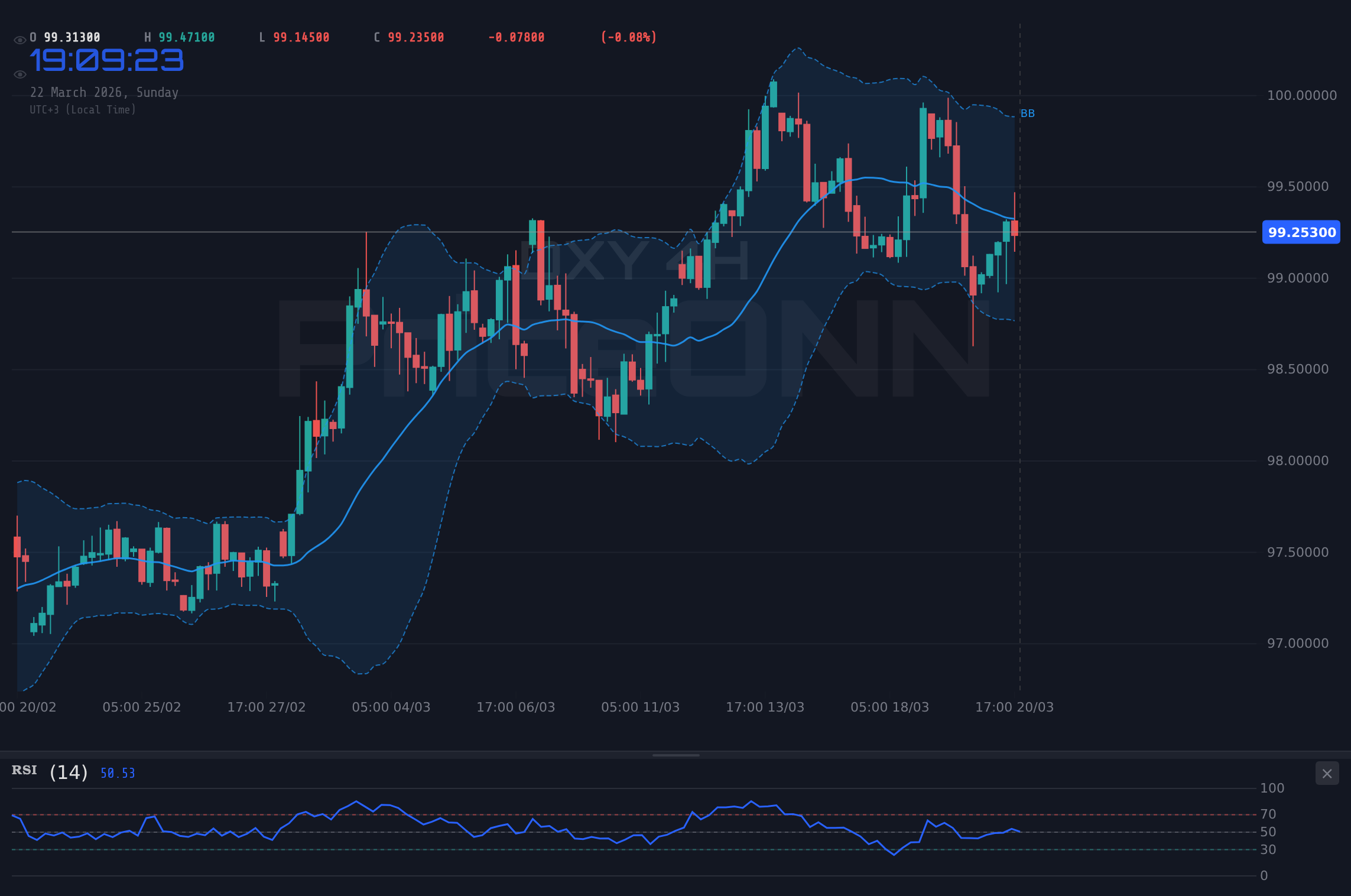Viewport: 1351px width, 896px height.
Task: Select the RSI value 50.53 label
Action: click(x=117, y=773)
